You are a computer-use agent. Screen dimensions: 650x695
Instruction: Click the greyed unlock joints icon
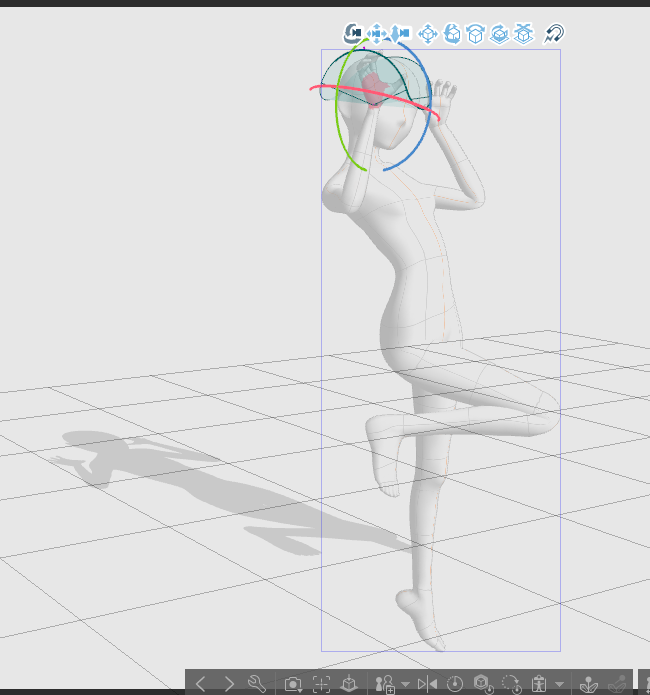(617, 685)
